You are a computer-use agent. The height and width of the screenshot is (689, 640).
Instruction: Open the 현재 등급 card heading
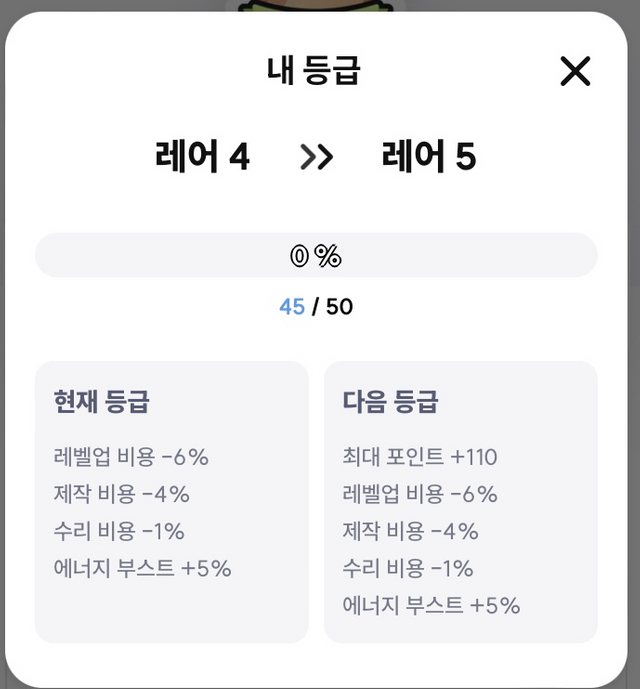102,401
